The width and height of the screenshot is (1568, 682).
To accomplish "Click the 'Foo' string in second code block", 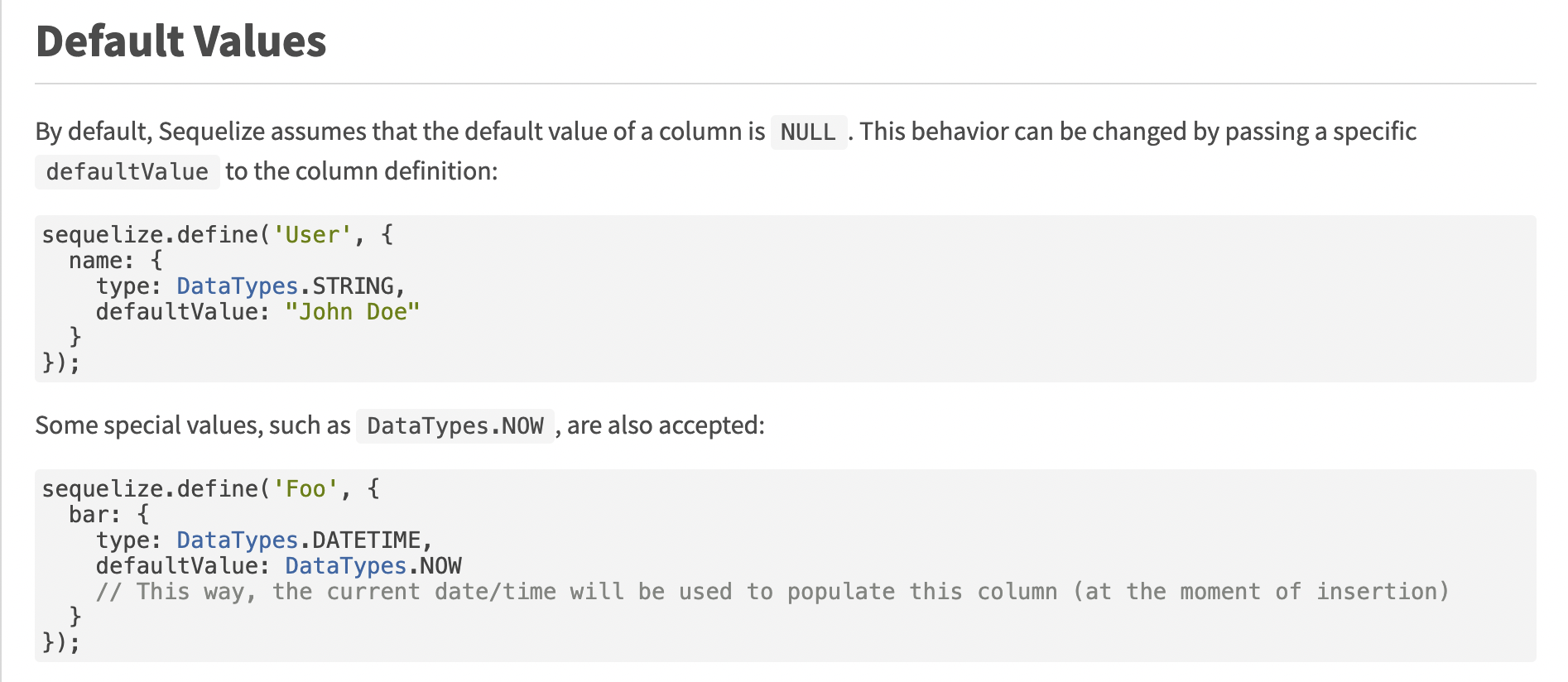I will point(305,489).
